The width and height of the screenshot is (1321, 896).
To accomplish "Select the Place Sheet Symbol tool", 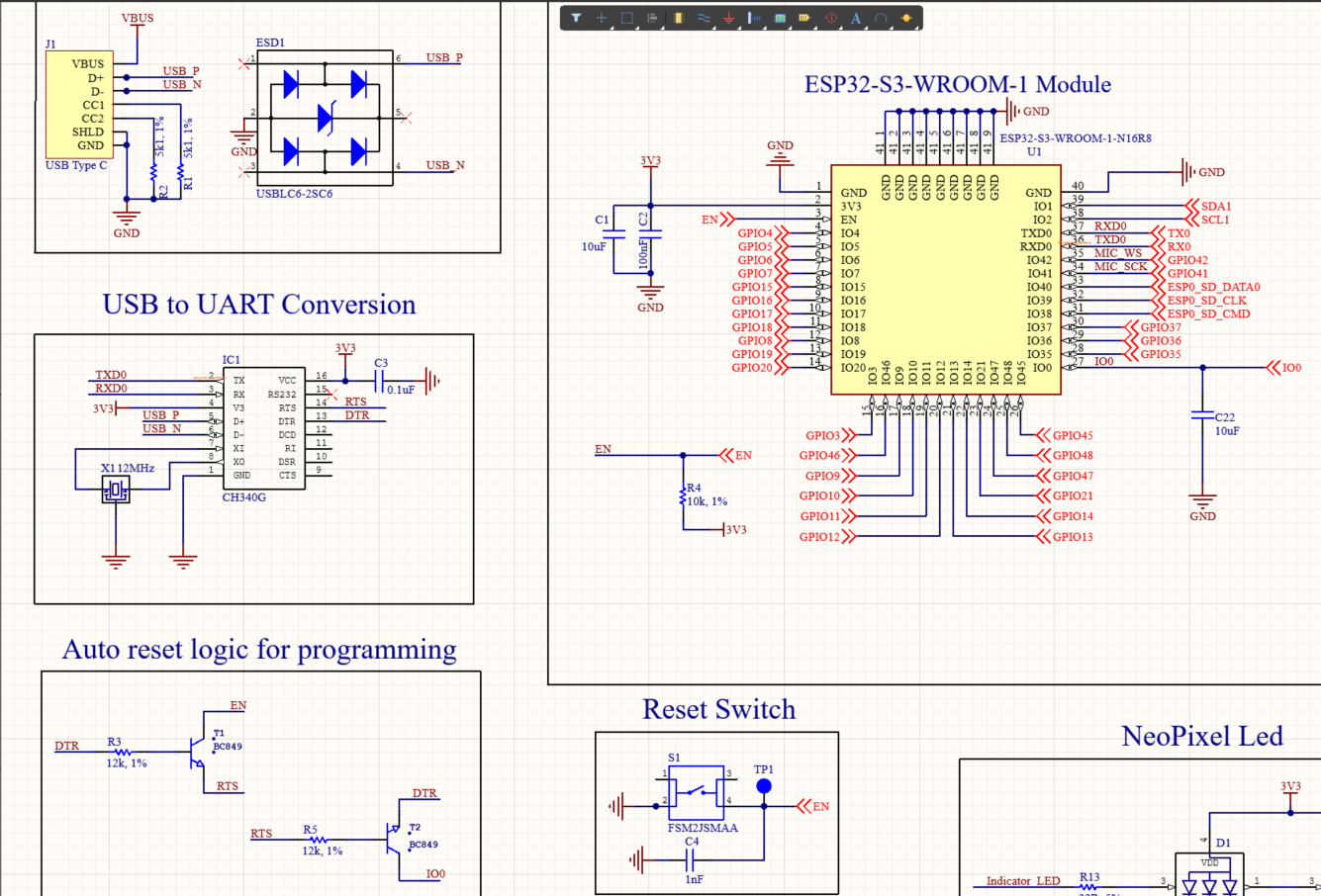I will (x=780, y=18).
